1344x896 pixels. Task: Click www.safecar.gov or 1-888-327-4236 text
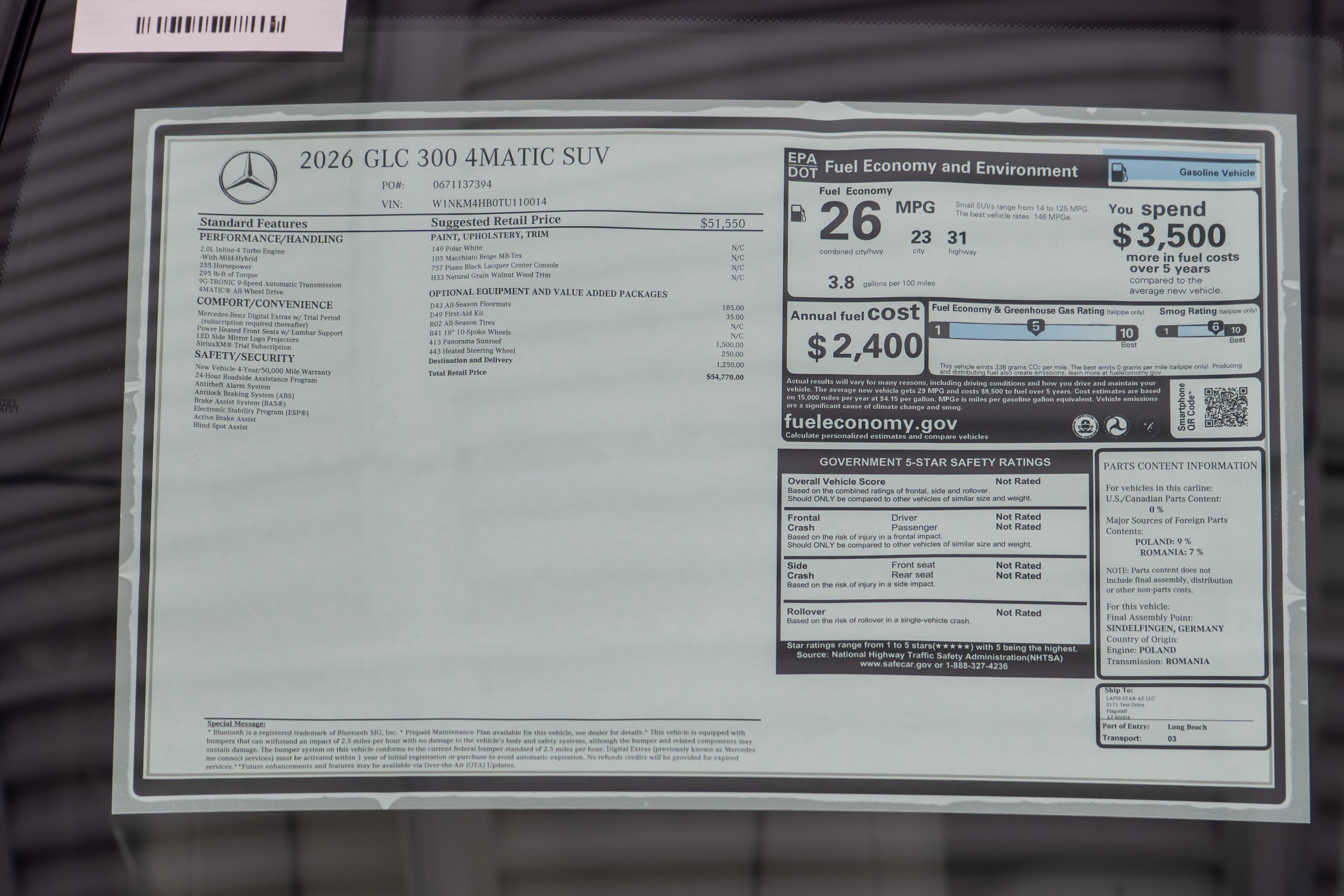tap(934, 665)
